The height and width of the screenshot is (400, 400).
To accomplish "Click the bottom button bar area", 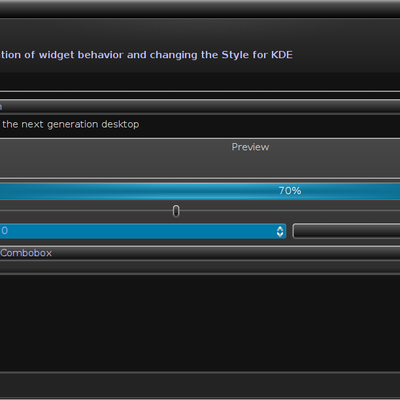I will [200, 385].
